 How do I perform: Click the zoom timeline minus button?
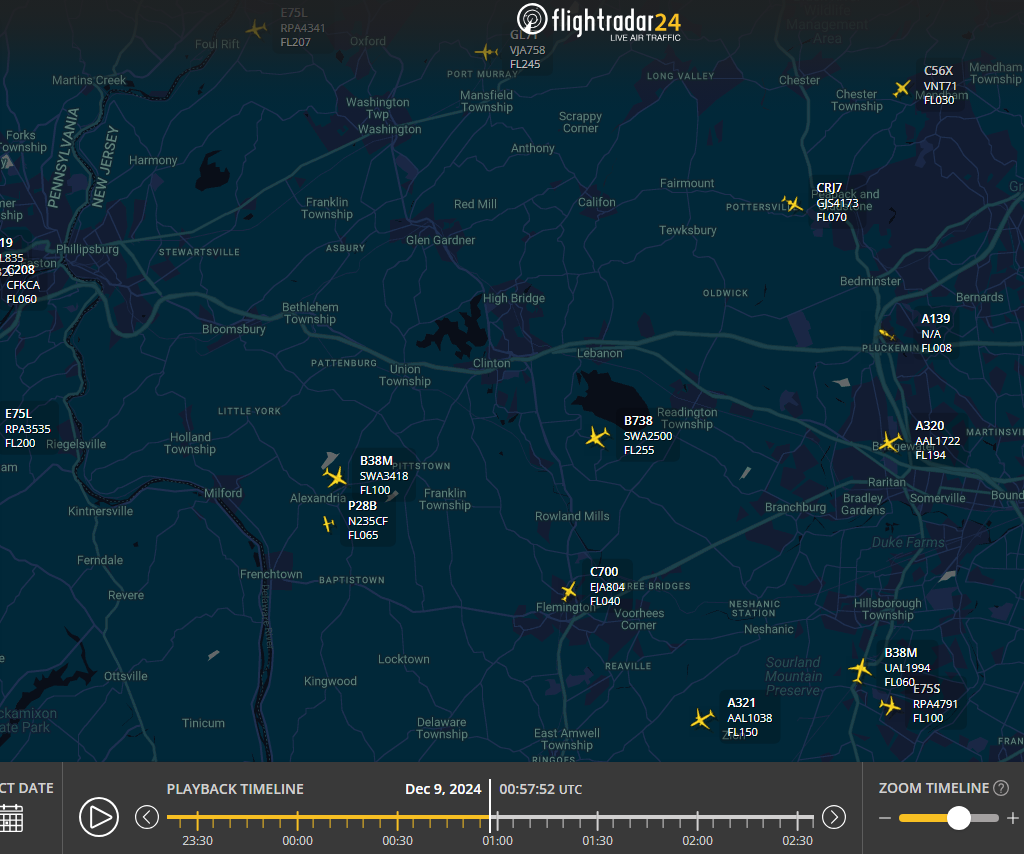[x=884, y=818]
